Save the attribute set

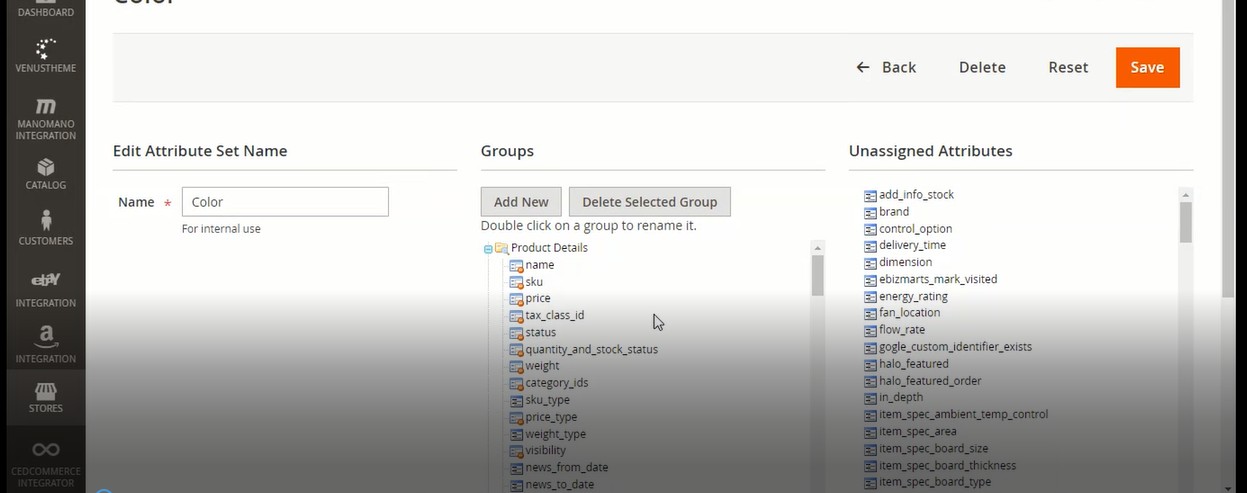(x=1147, y=67)
